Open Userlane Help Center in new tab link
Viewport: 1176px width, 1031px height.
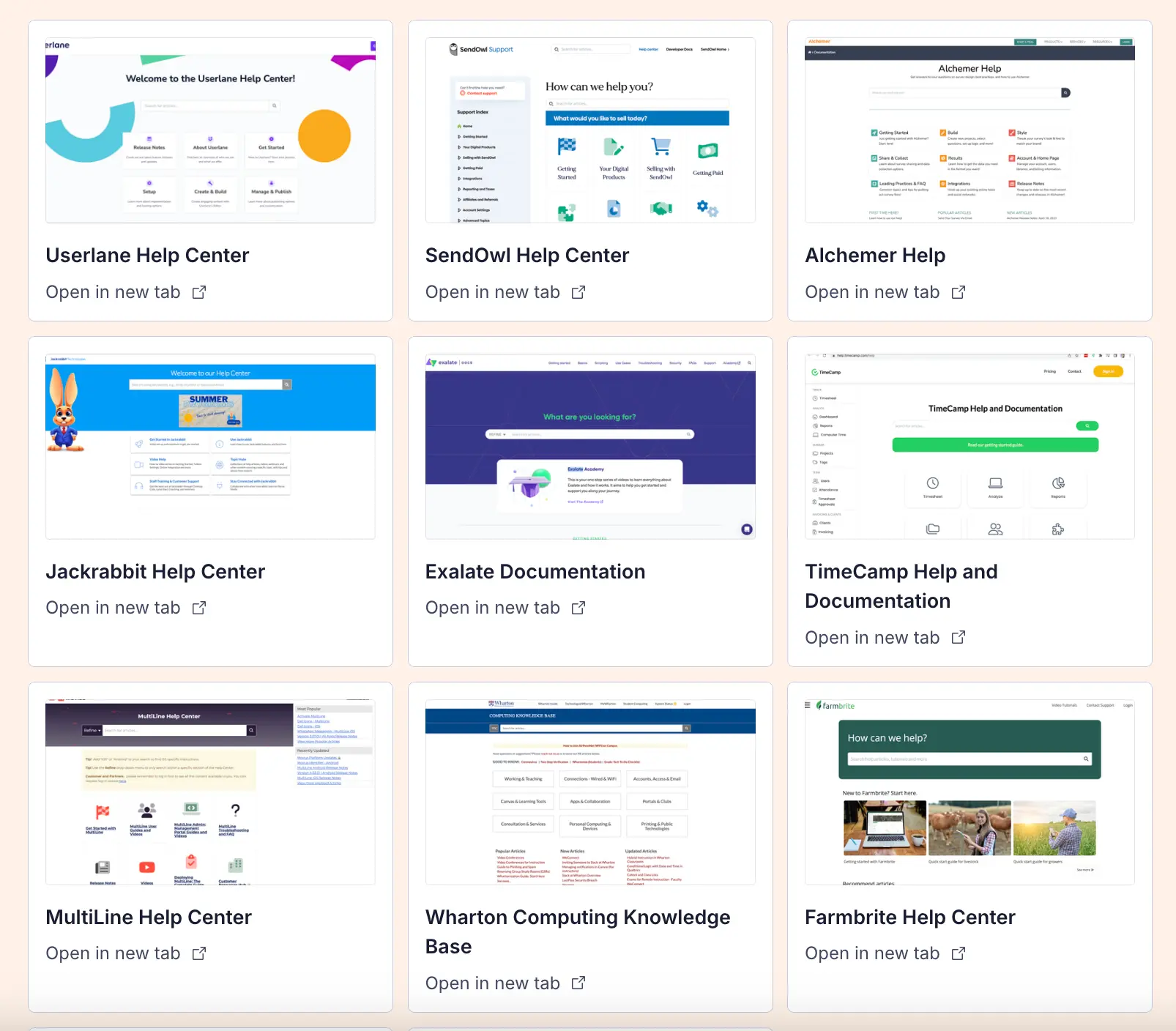(113, 292)
